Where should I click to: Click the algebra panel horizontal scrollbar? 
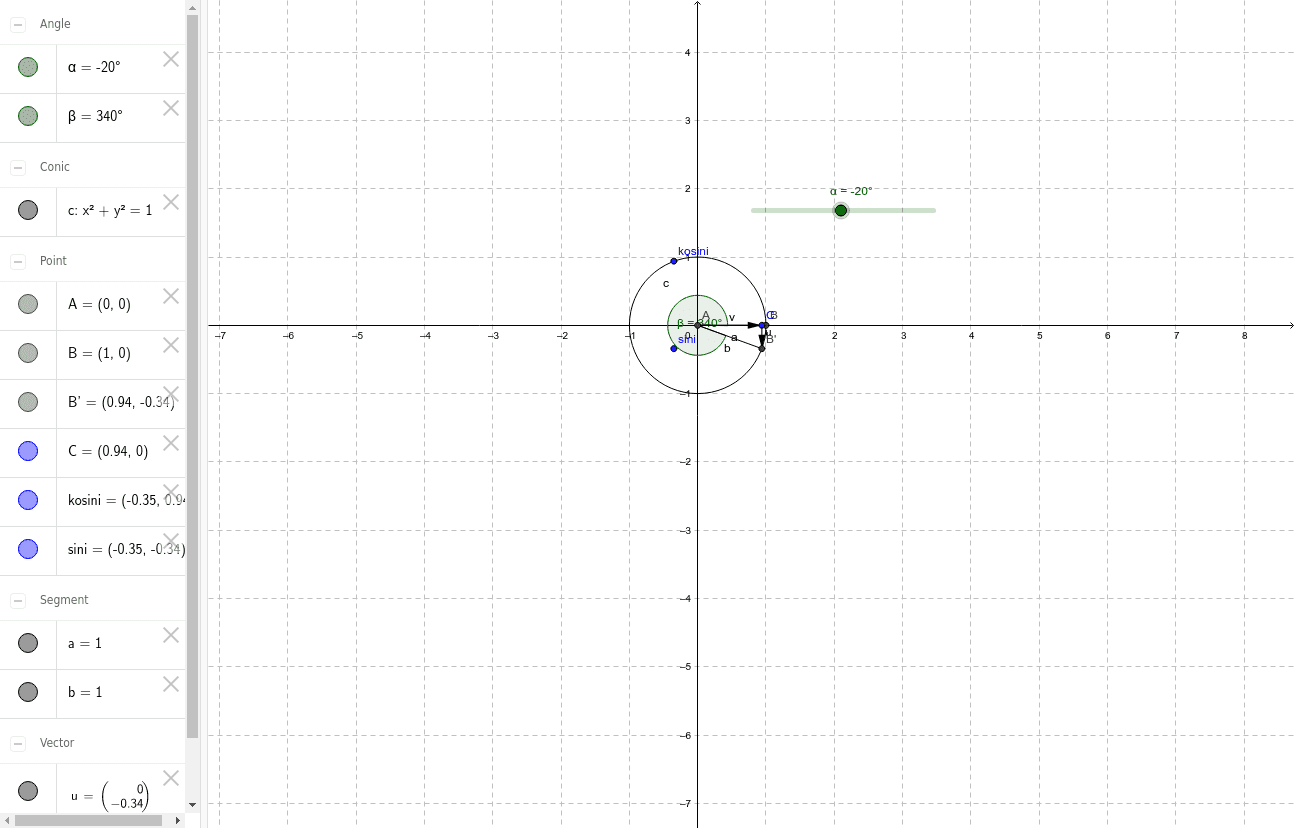point(88,820)
